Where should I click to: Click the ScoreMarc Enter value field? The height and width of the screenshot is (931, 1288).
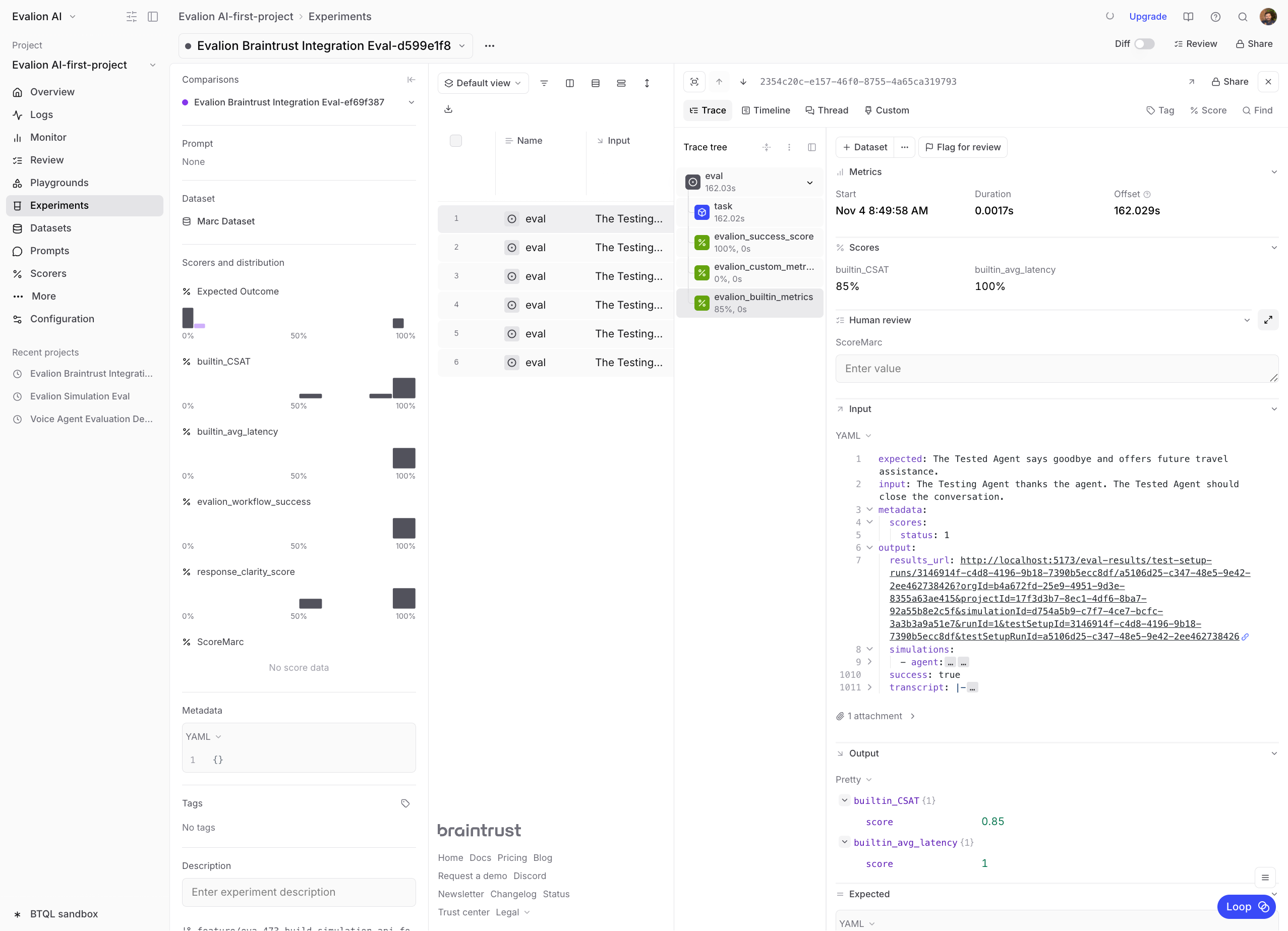point(1057,369)
